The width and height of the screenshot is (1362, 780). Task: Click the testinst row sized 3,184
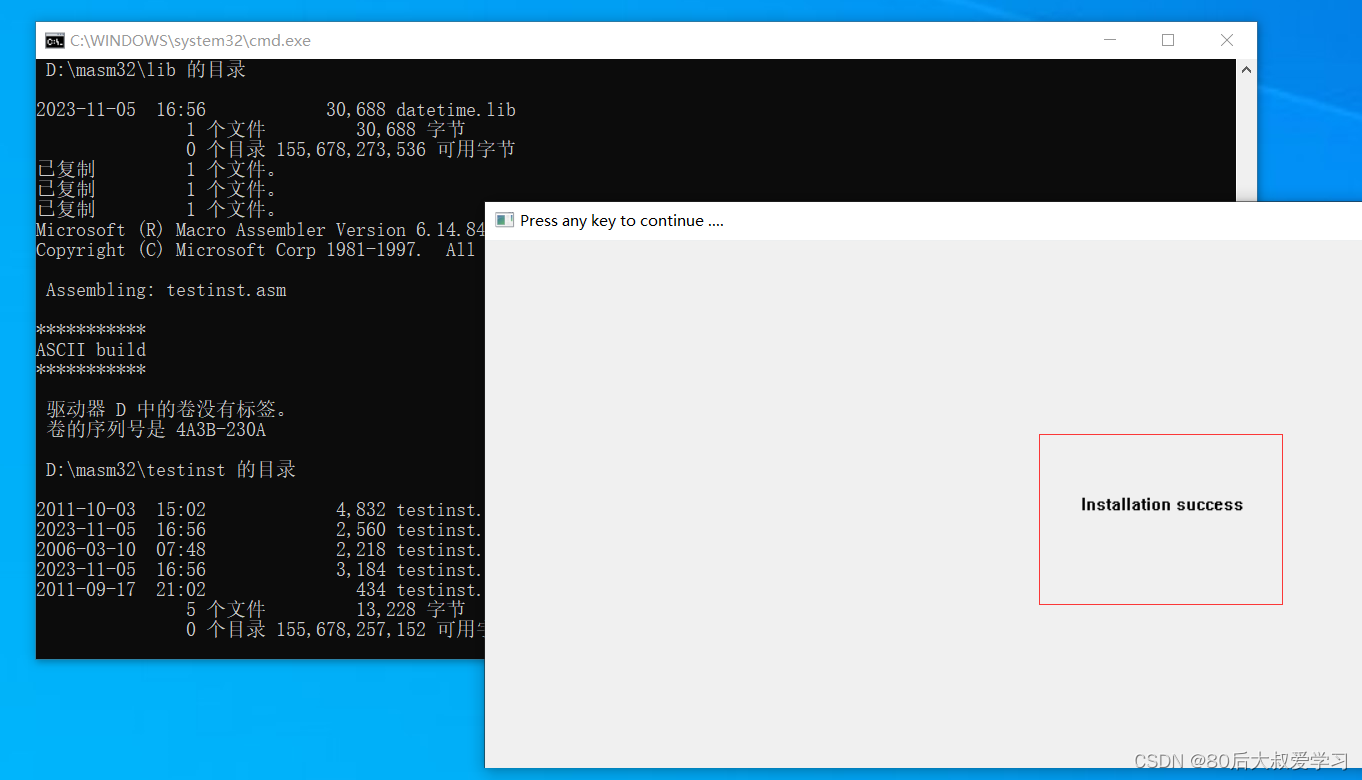pyautogui.click(x=260, y=570)
